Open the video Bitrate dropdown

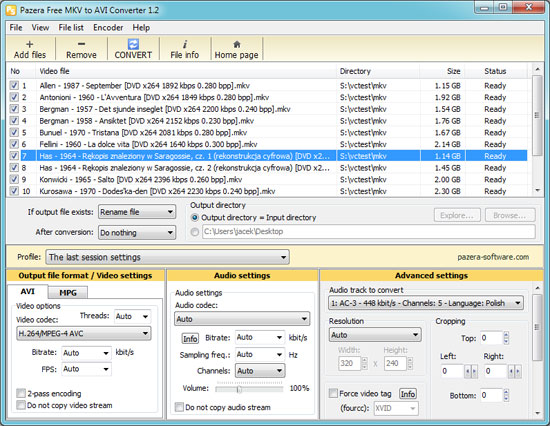point(86,353)
